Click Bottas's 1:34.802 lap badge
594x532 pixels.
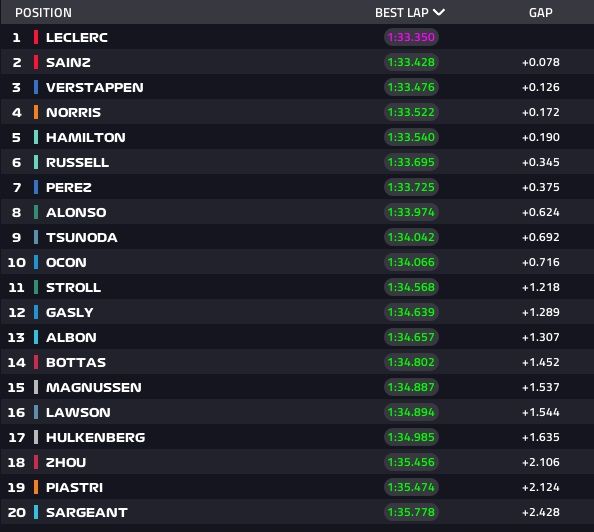(411, 362)
